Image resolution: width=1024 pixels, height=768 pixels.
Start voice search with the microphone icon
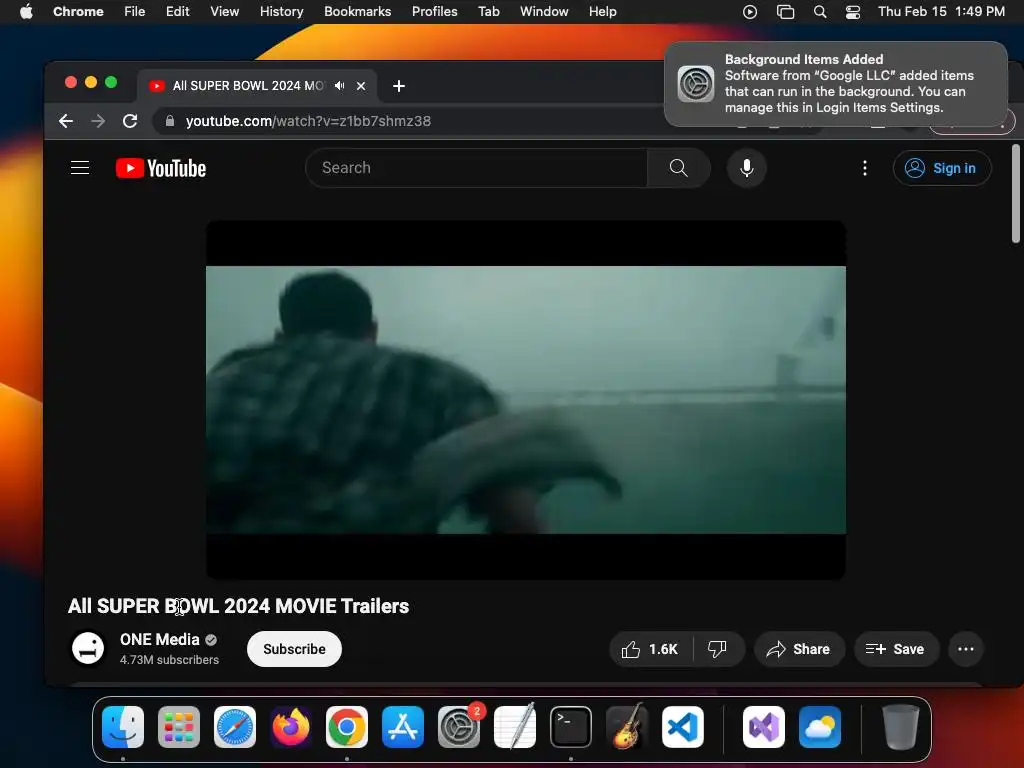[746, 168]
